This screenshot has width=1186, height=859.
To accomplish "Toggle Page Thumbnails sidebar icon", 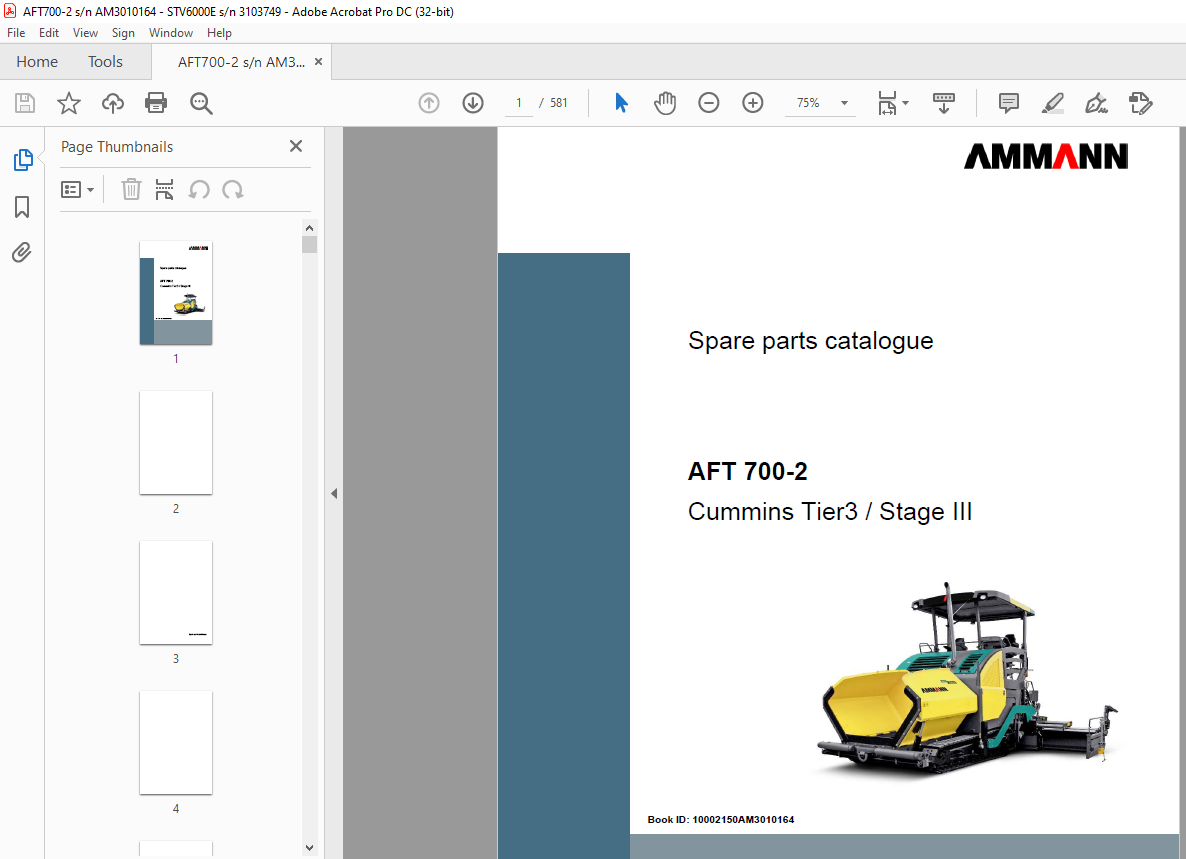I will 23,160.
